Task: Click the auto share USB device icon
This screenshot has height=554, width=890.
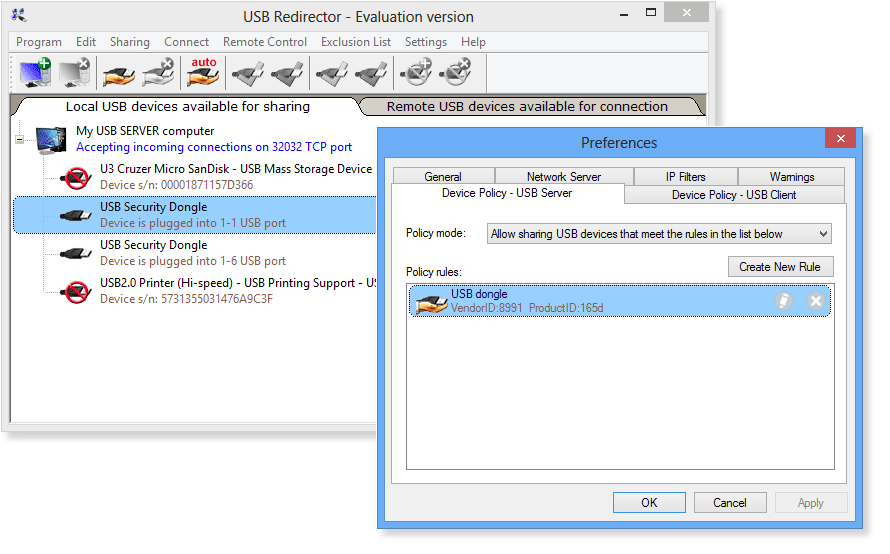Action: click(x=203, y=72)
